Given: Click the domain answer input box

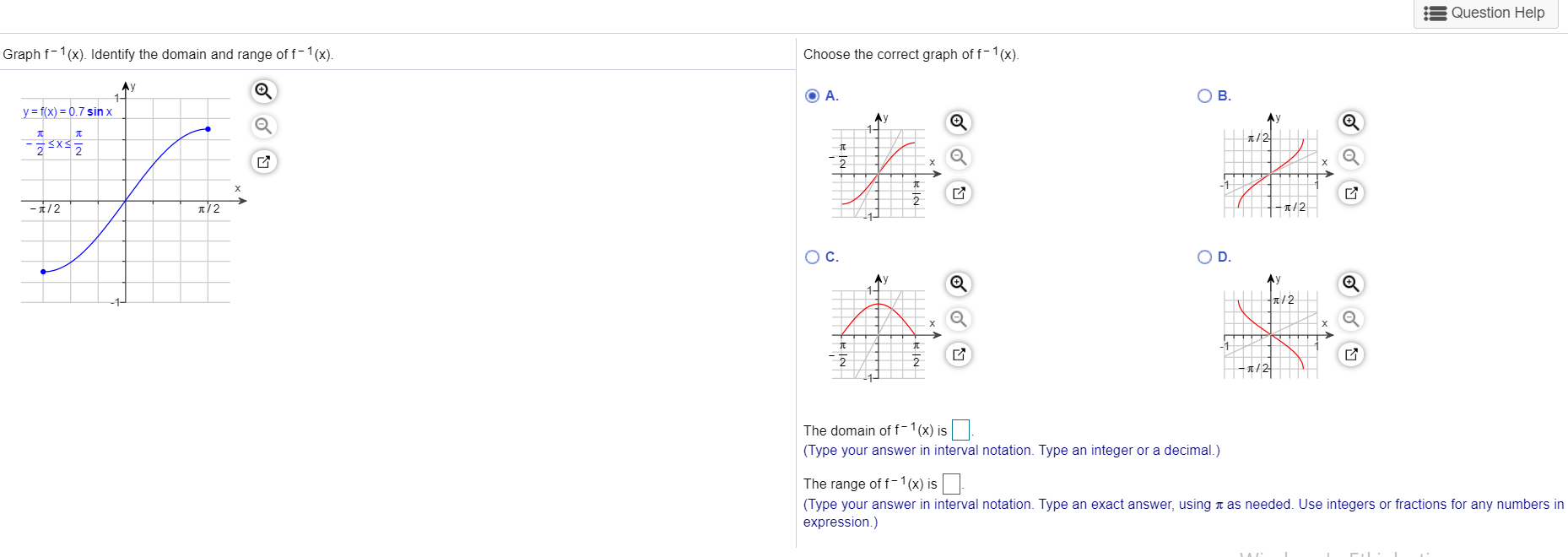Looking at the screenshot, I should tap(960, 430).
